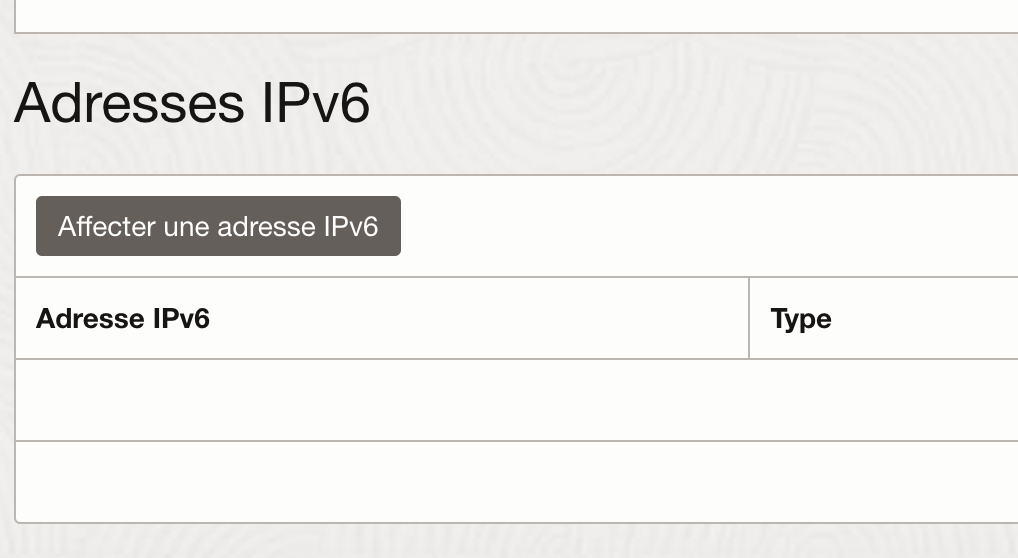
Task: Select first empty row under Adresse IPv6
Action: [x=382, y=400]
